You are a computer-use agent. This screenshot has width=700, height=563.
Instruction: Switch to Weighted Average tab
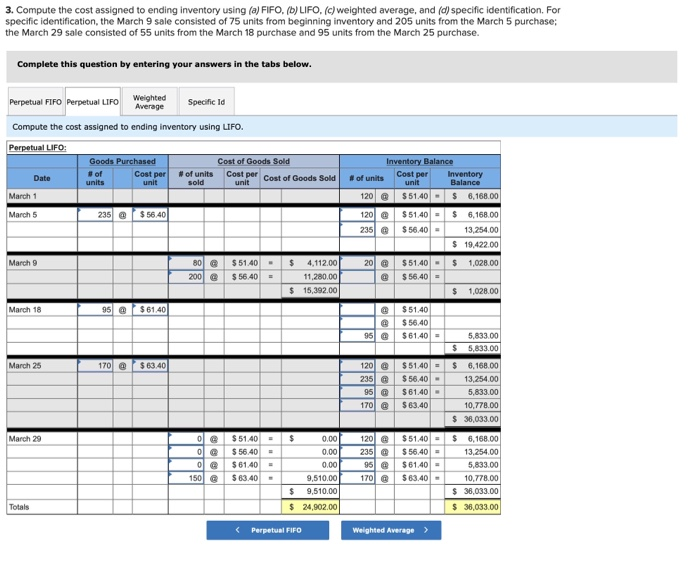[x=150, y=102]
